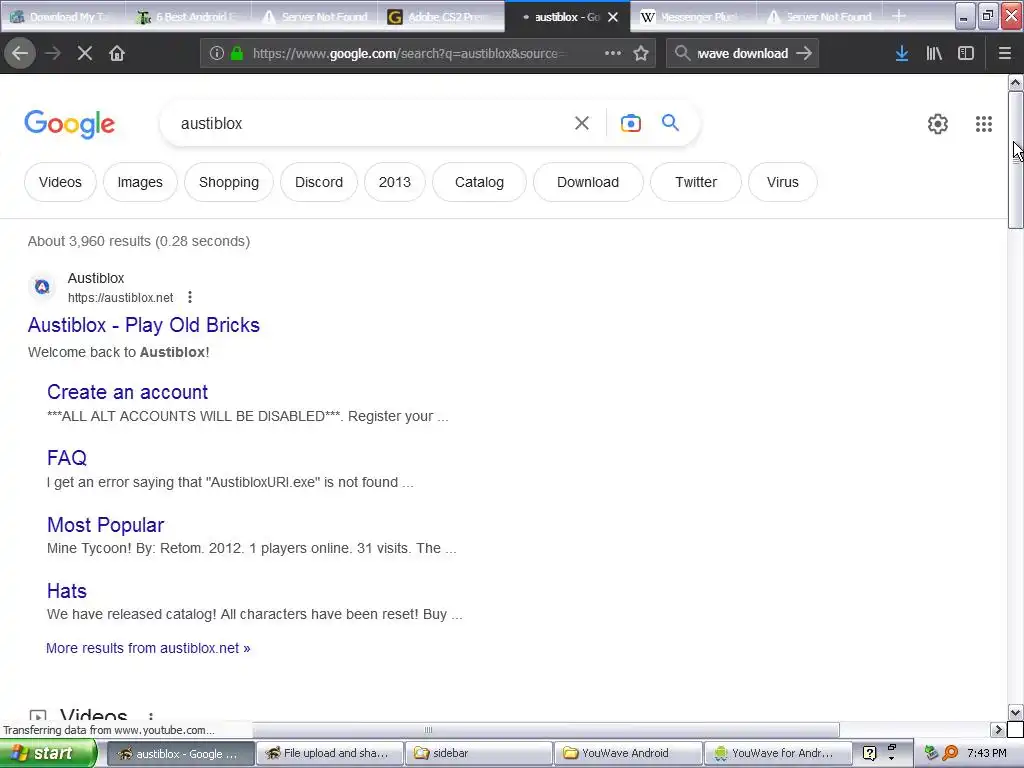This screenshot has height=768, width=1024.
Task: Open the Most Popular sitelink
Action: (x=105, y=524)
